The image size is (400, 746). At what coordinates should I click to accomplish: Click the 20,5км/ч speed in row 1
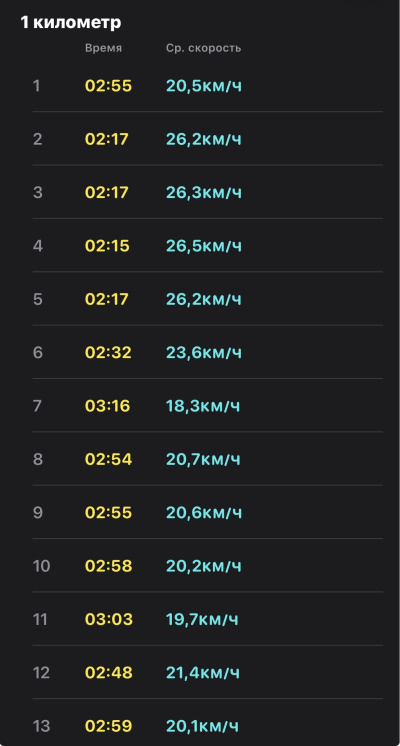click(204, 86)
